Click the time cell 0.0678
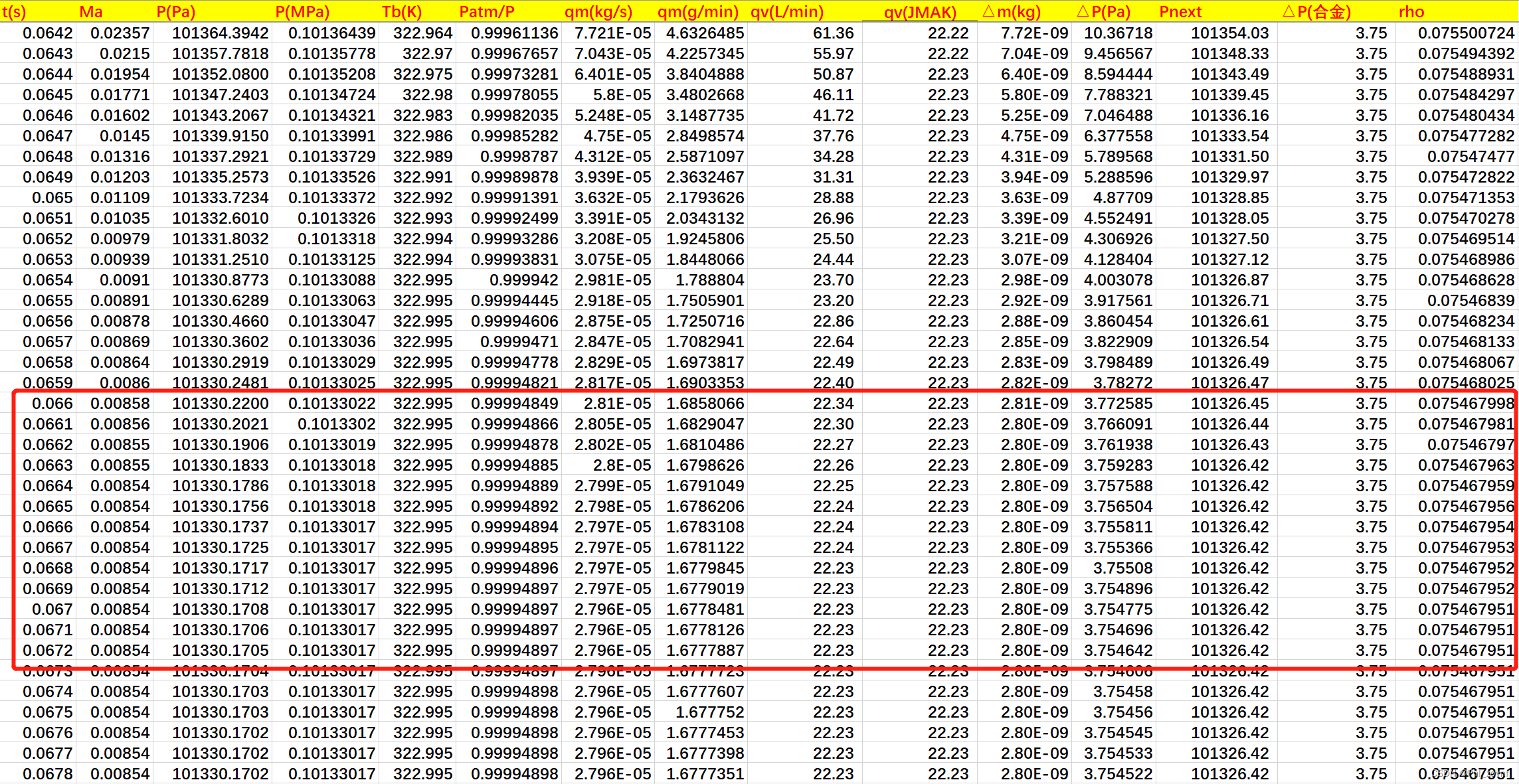Image resolution: width=1519 pixels, height=784 pixels. click(48, 773)
